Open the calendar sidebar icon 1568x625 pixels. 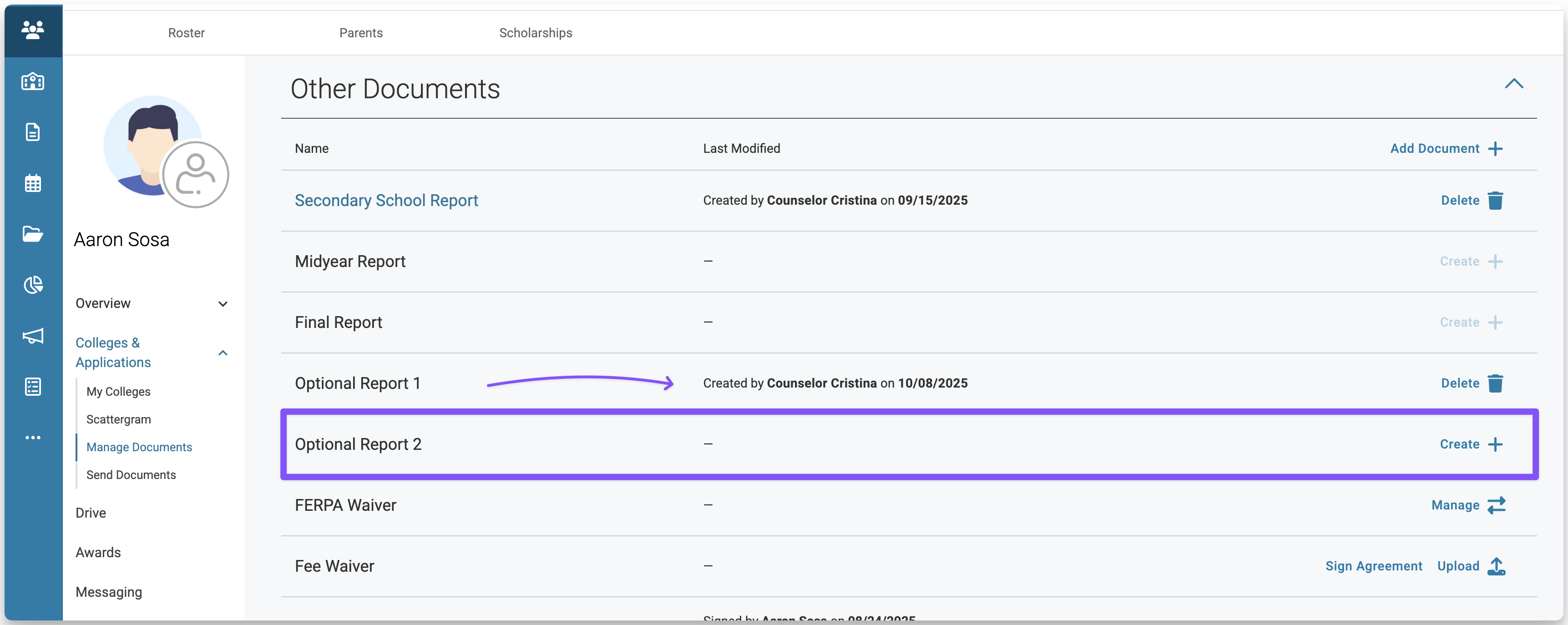click(x=32, y=183)
